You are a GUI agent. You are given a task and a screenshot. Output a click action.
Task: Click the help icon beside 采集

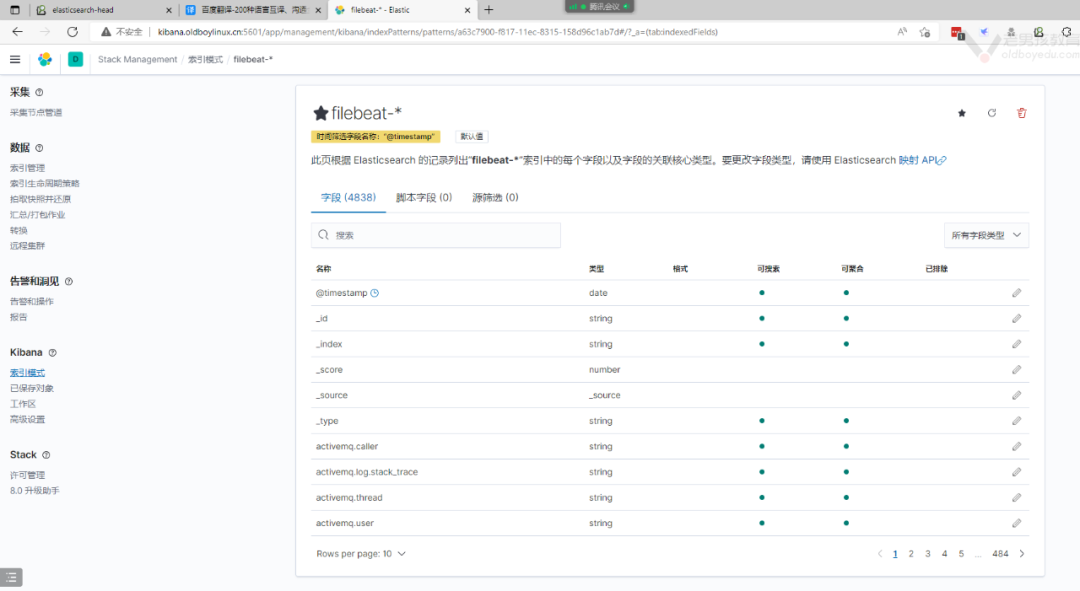click(x=39, y=92)
